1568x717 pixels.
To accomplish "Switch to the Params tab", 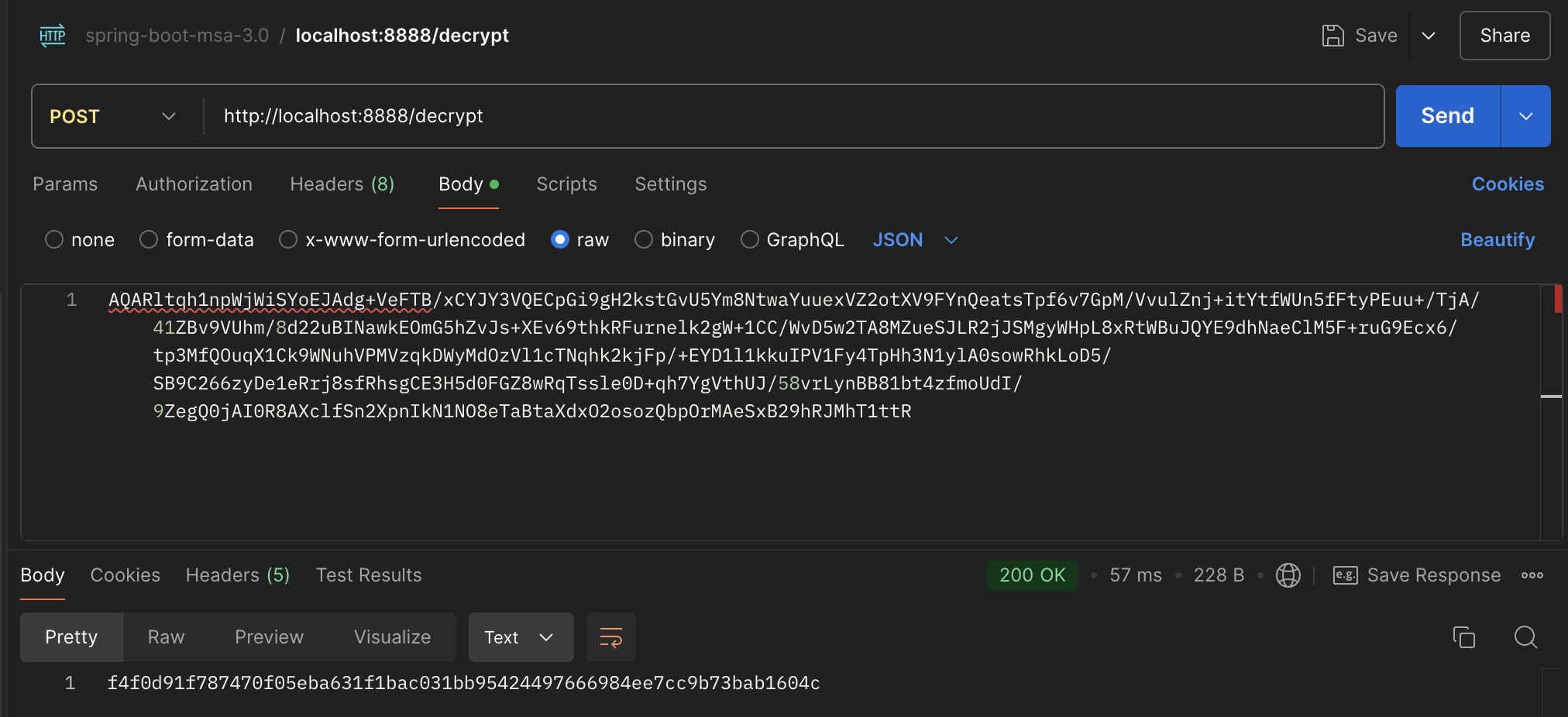I will (65, 184).
